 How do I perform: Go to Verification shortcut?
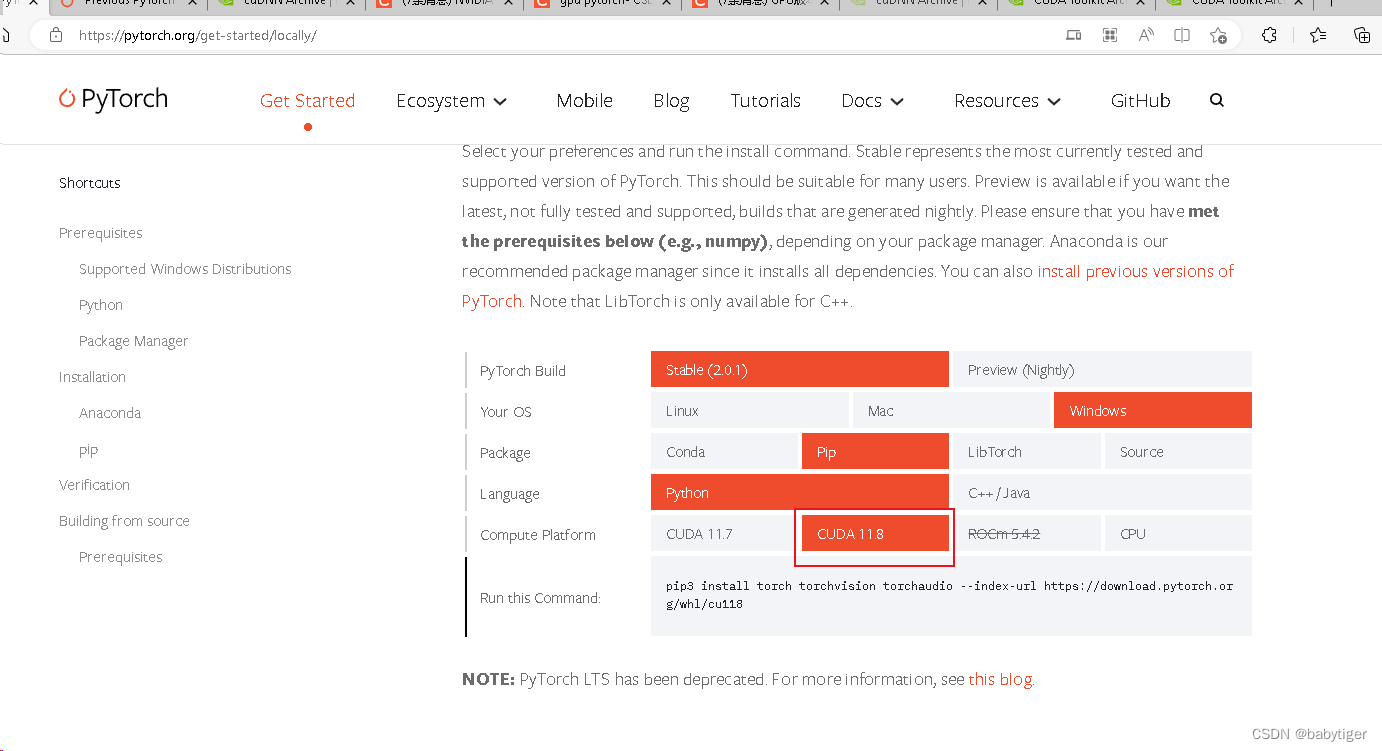(x=94, y=485)
